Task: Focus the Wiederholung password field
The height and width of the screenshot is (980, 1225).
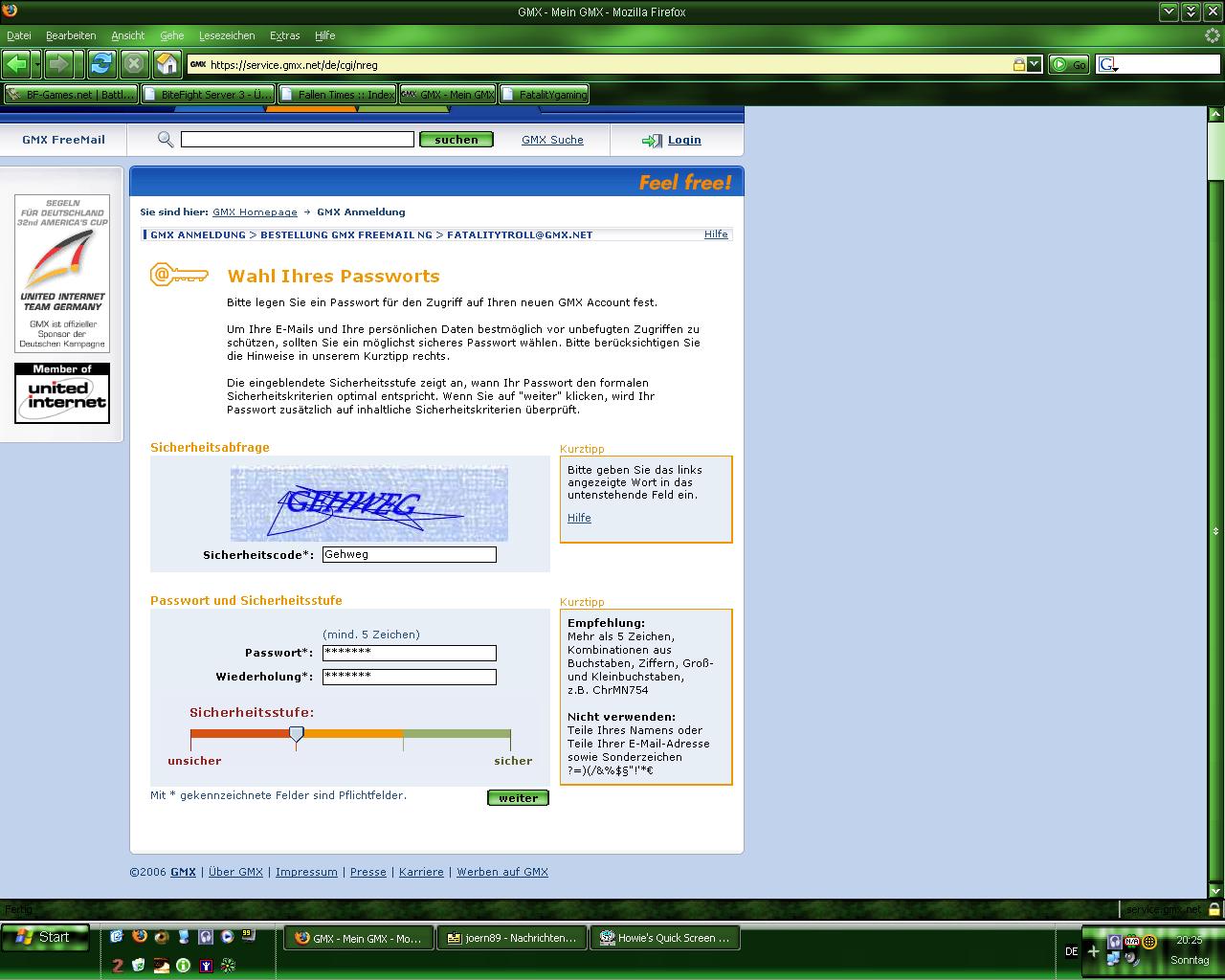Action: click(x=409, y=677)
